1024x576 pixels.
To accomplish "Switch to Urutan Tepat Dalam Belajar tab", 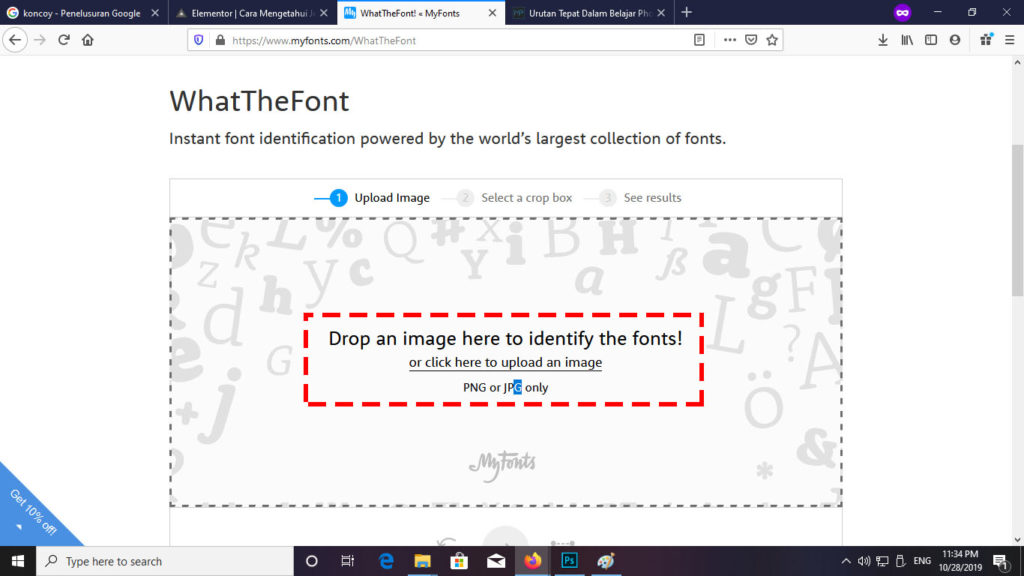I will pyautogui.click(x=590, y=13).
